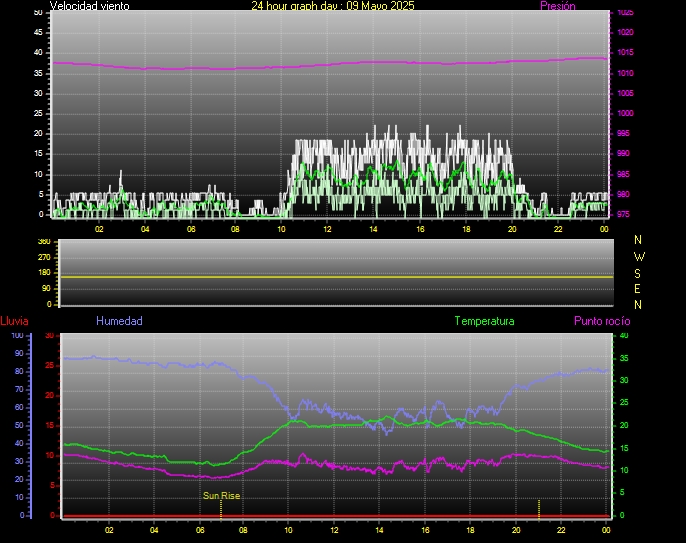Viewport: 686px width, 543px height.
Task: Click the '80' humidity axis value
Action: pyautogui.click(x=19, y=371)
